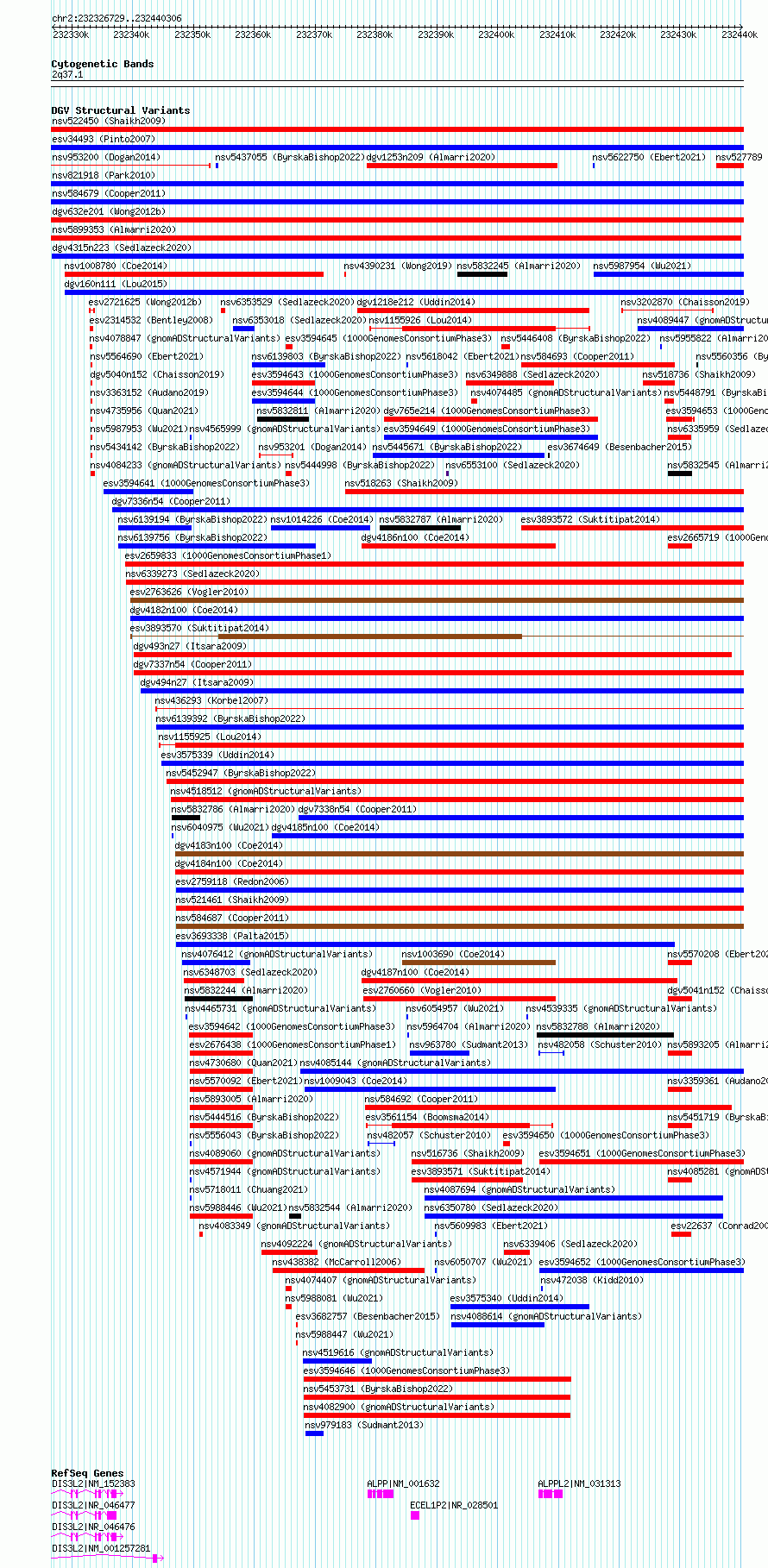Click blue bar under nsv5987954 (Wu2021)
The image size is (768, 1568).
(668, 274)
